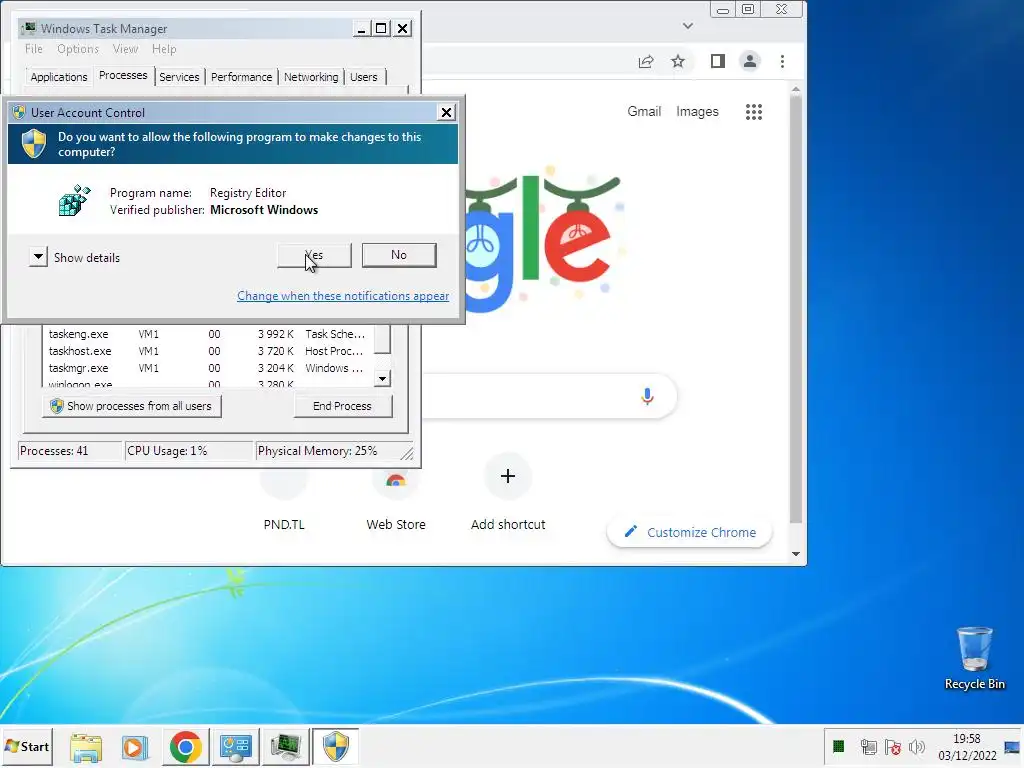Click the Physical Memory: 25% status entry
1024x768 pixels.
coord(327,451)
